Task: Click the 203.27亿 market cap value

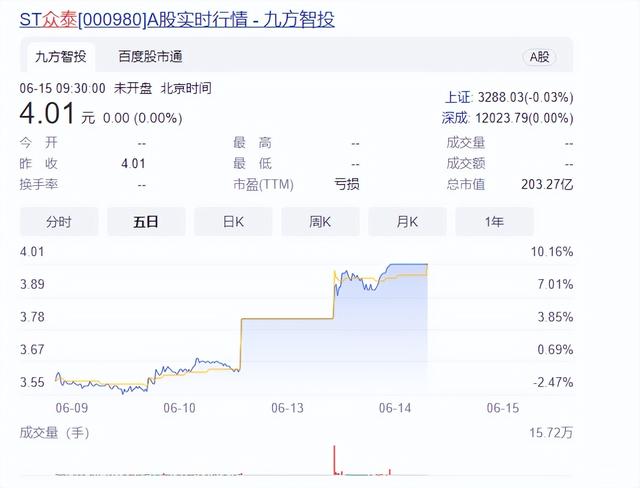Action: (x=547, y=184)
